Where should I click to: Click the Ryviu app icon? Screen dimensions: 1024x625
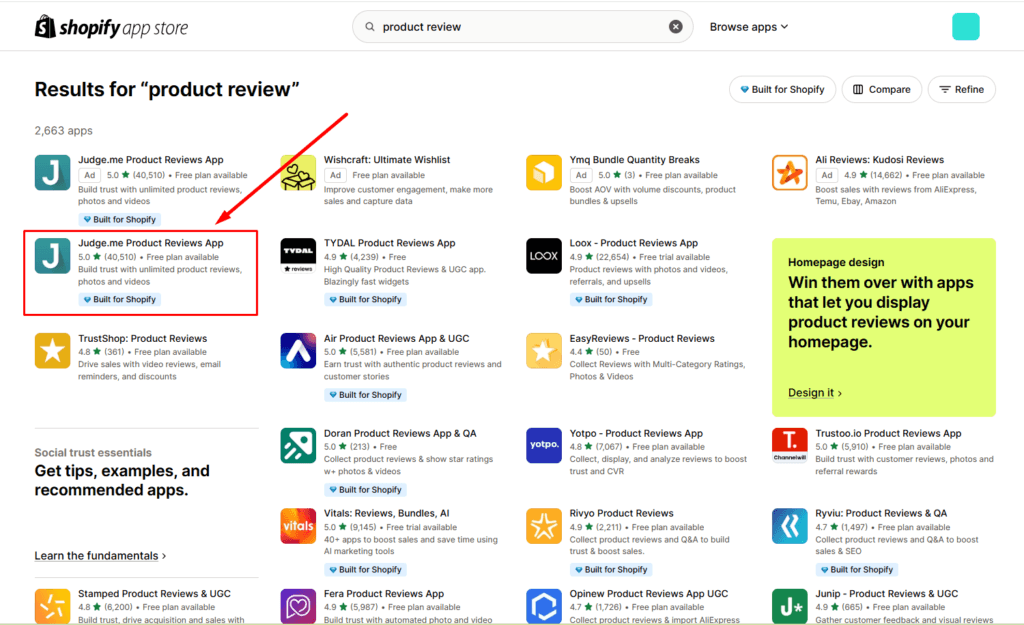(790, 526)
